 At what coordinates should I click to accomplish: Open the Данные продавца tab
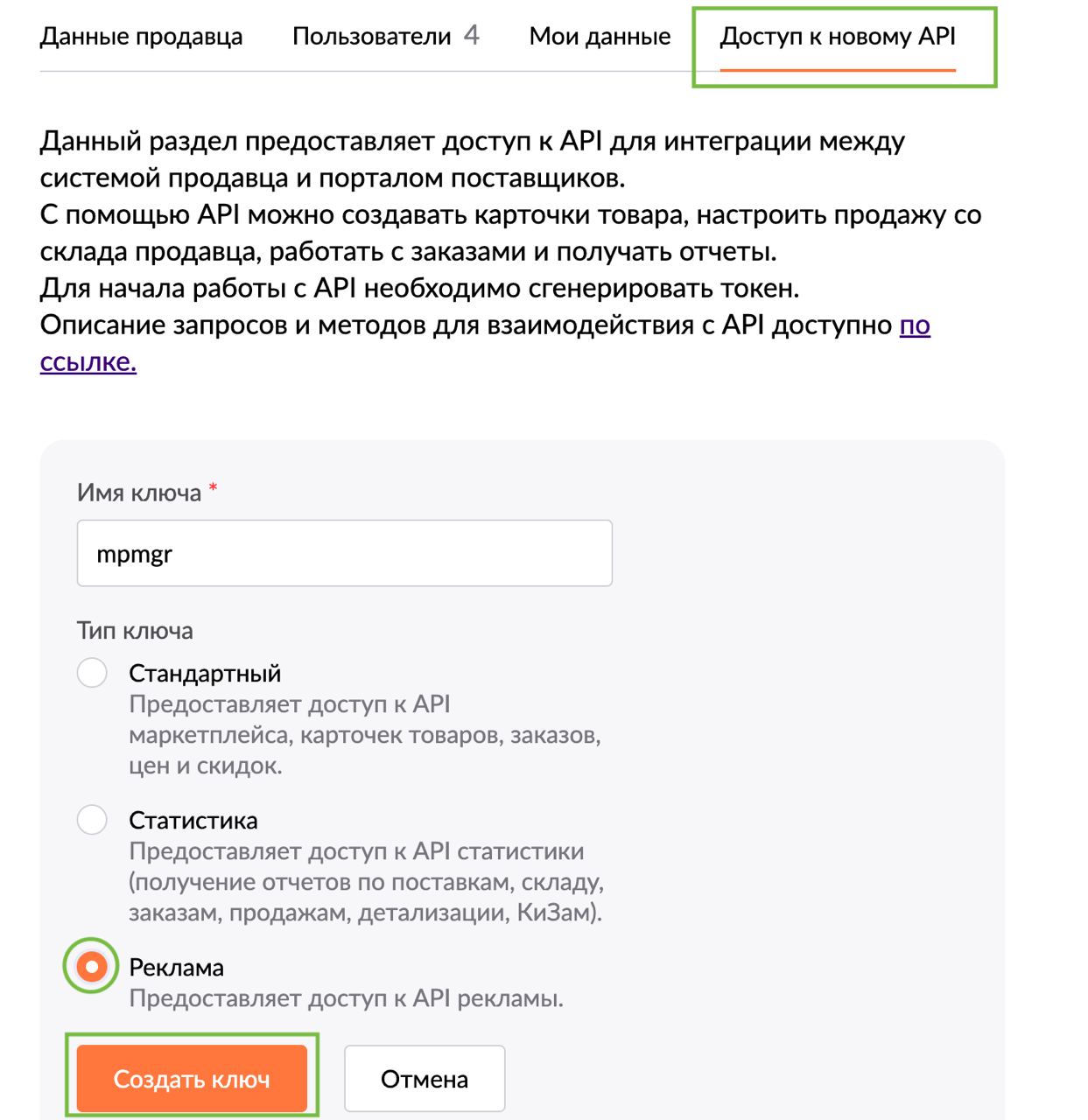(141, 37)
